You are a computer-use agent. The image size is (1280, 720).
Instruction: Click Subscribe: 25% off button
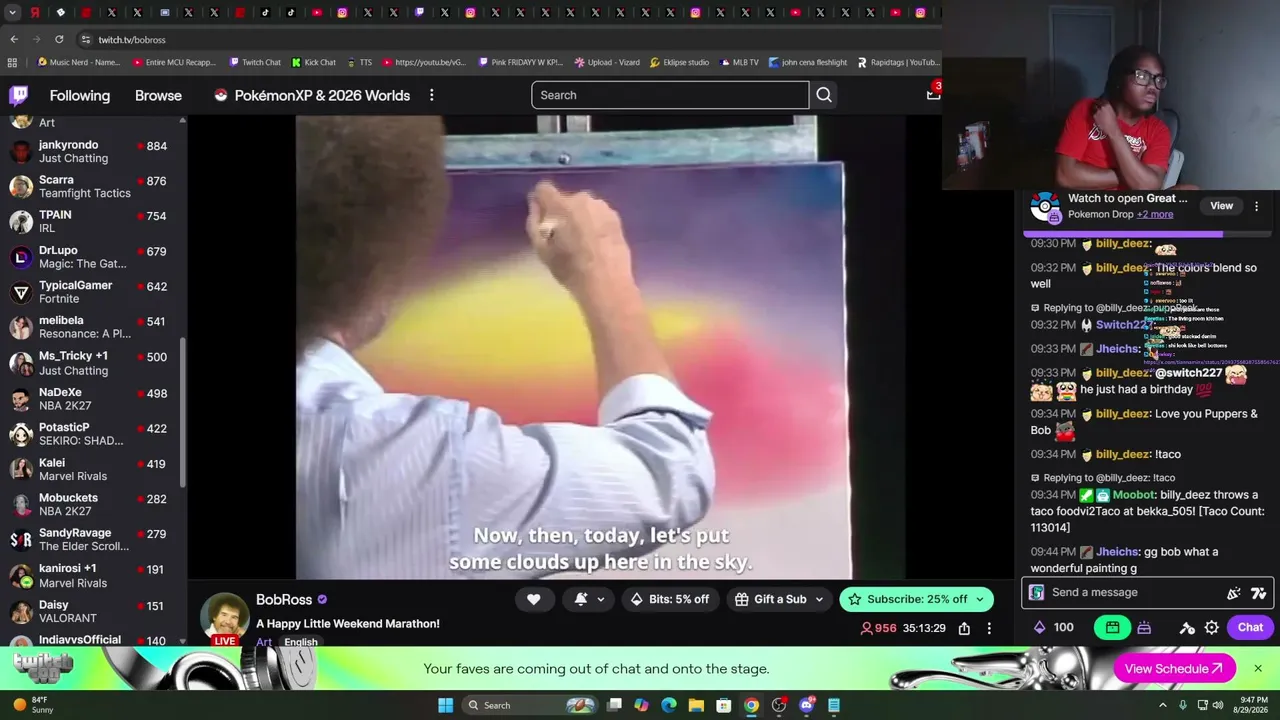coord(916,599)
